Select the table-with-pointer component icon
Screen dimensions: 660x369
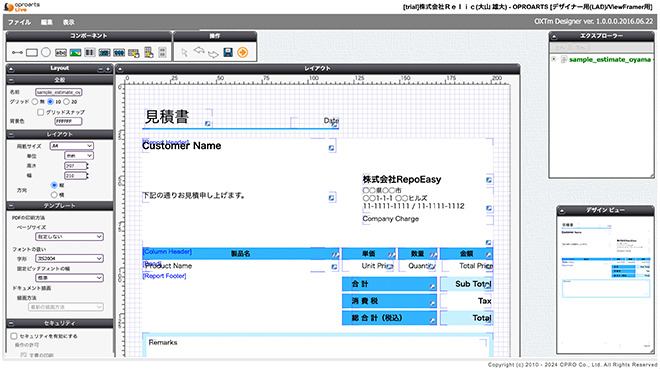tap(134, 53)
